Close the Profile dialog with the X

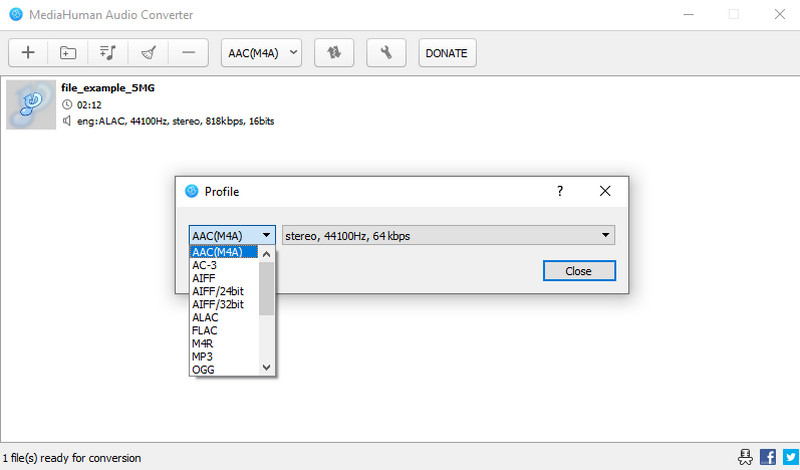click(x=605, y=191)
